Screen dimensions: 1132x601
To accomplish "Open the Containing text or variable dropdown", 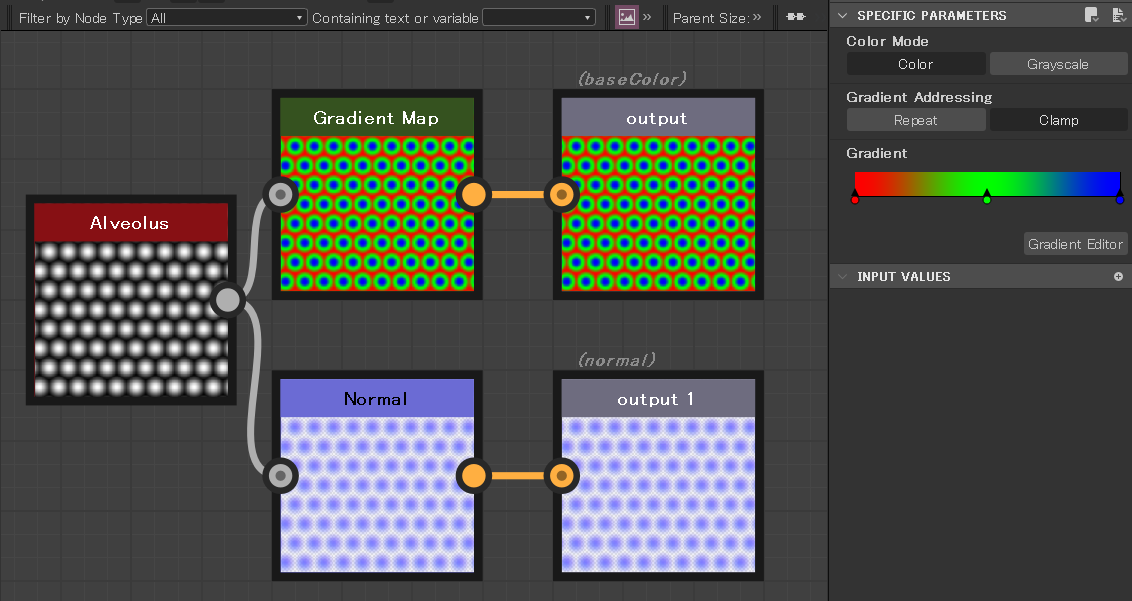I will click(539, 17).
